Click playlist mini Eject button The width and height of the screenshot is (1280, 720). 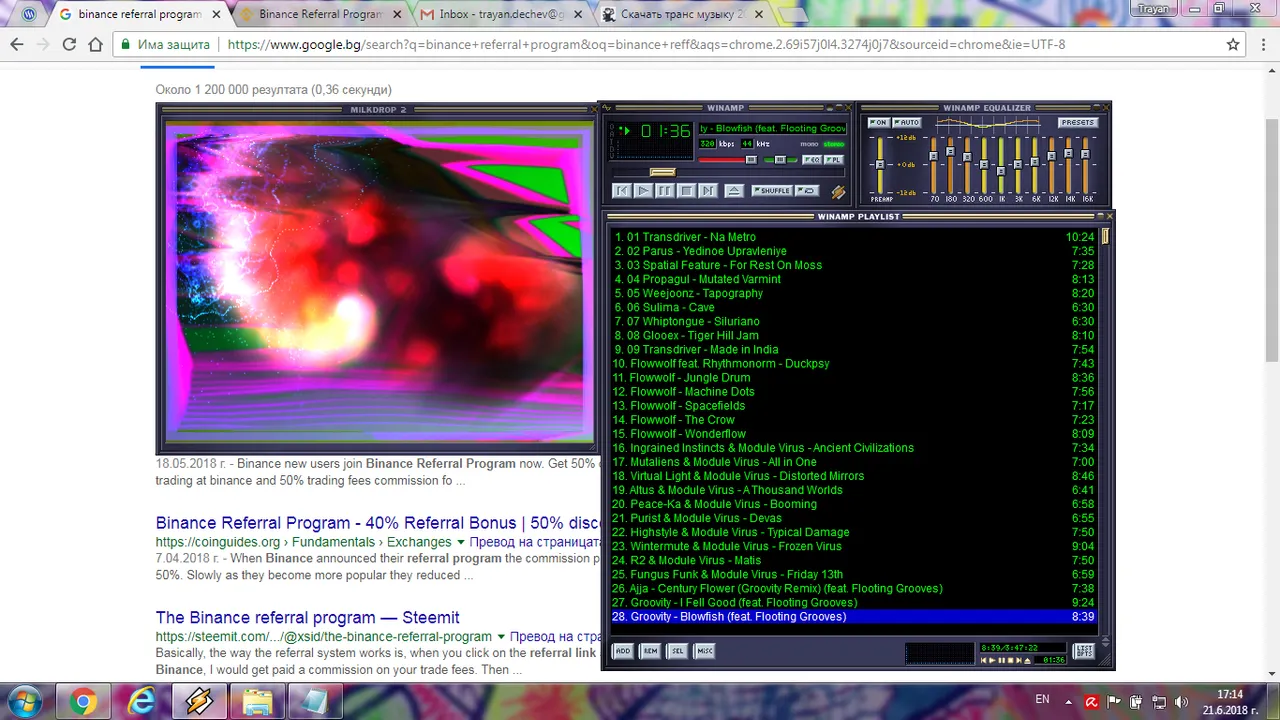[1027, 661]
